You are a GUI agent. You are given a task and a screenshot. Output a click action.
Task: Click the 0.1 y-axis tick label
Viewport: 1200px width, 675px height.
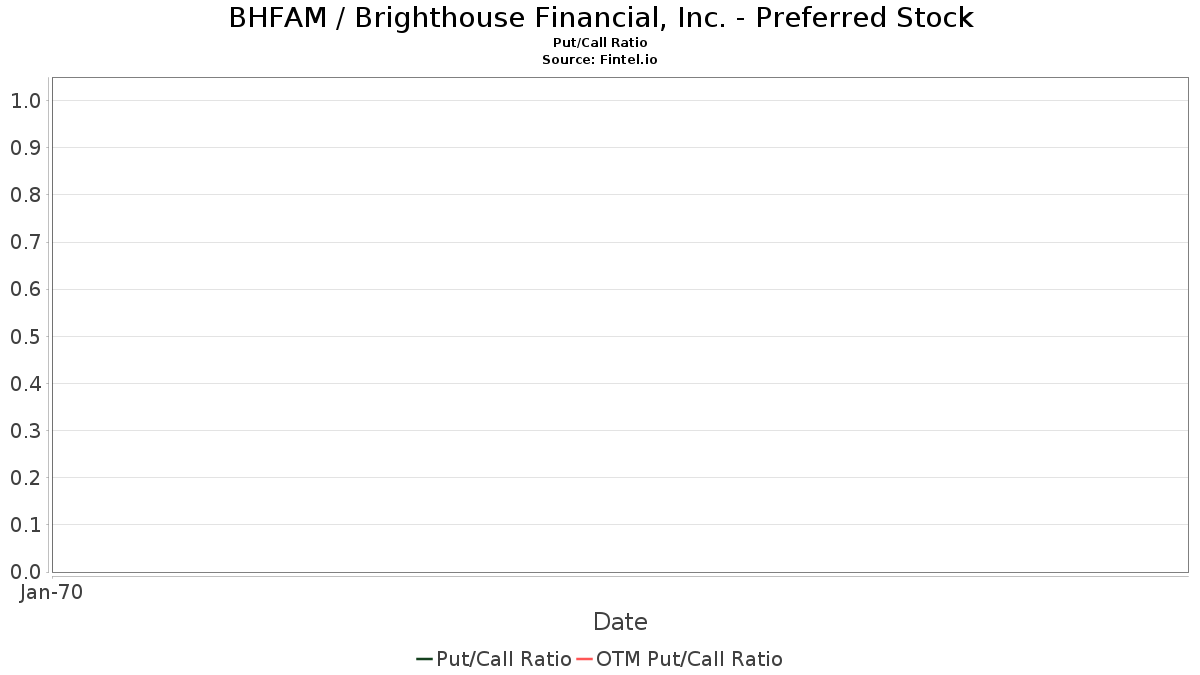[25, 525]
